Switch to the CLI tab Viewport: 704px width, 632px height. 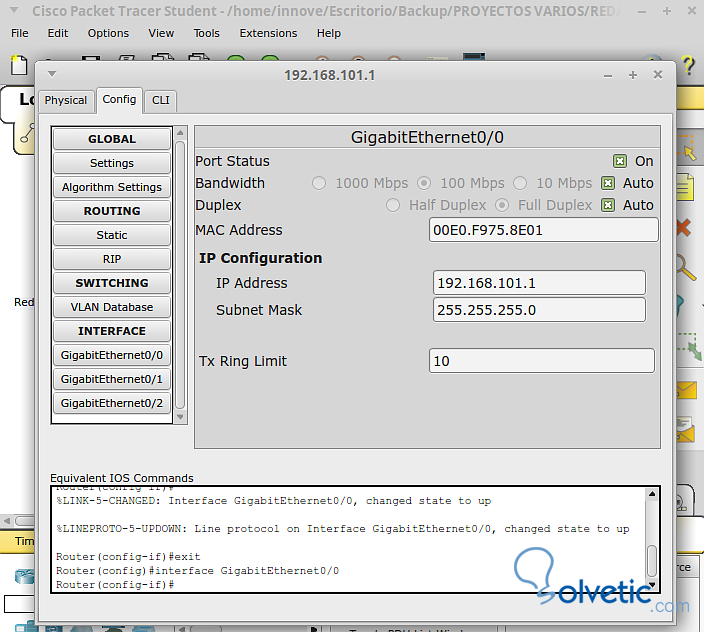[161, 101]
